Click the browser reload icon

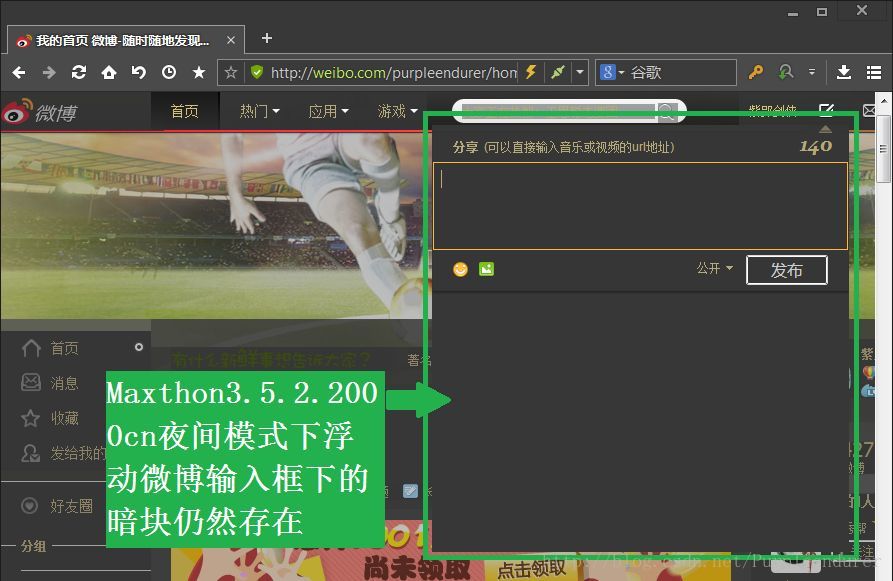tap(78, 72)
